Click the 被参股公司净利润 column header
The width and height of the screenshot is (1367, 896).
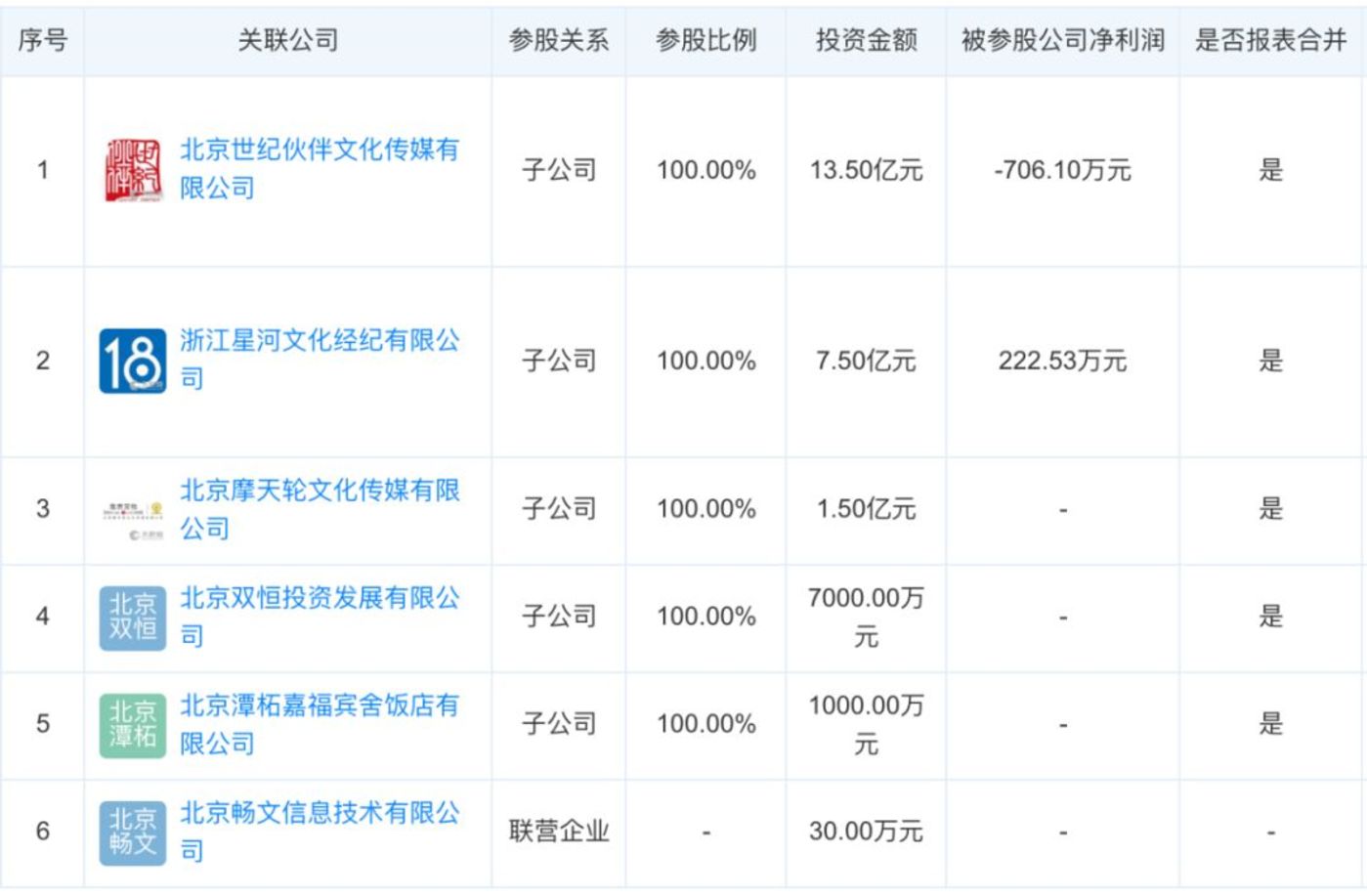tap(1063, 40)
